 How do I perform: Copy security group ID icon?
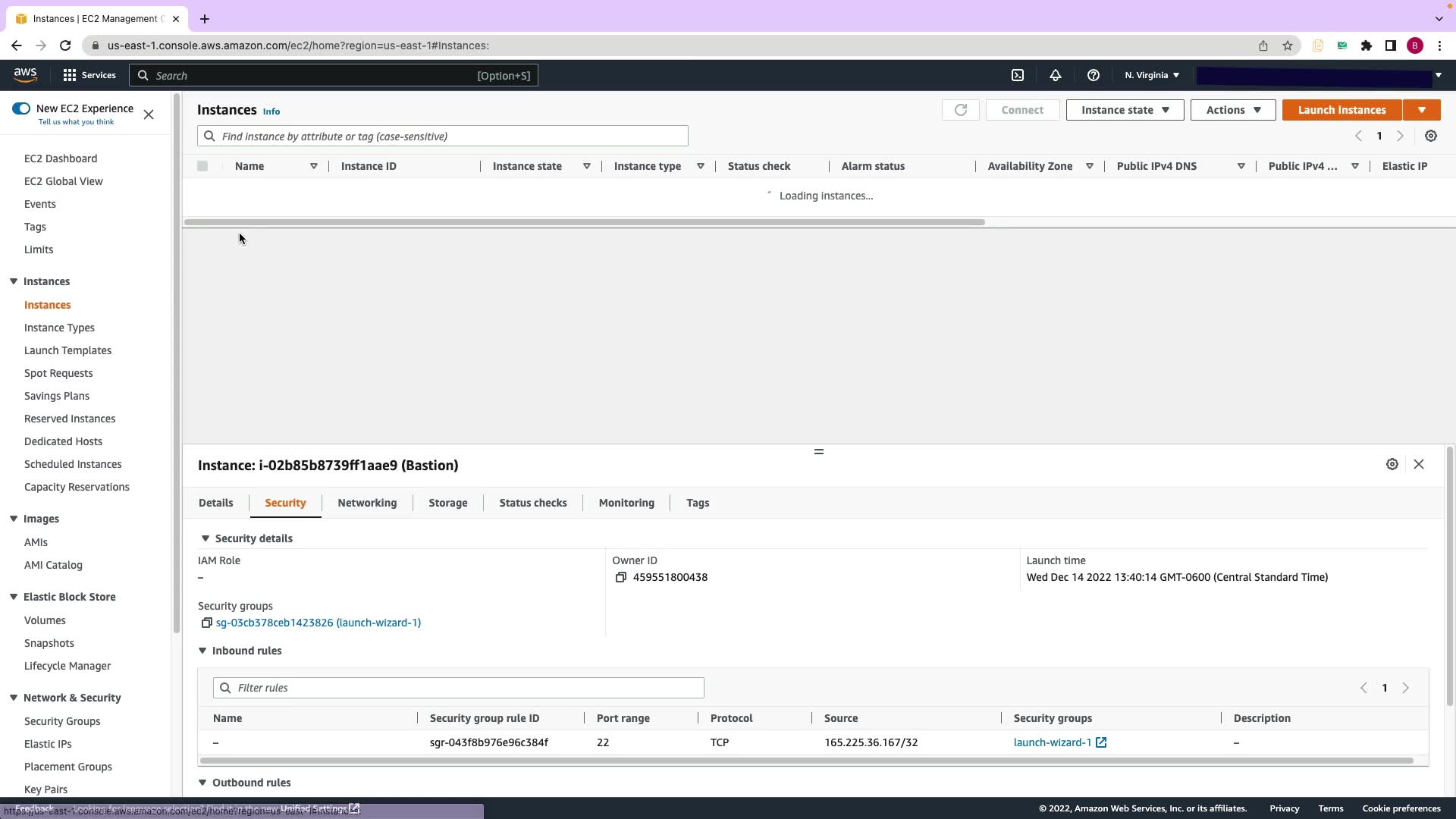pos(206,623)
